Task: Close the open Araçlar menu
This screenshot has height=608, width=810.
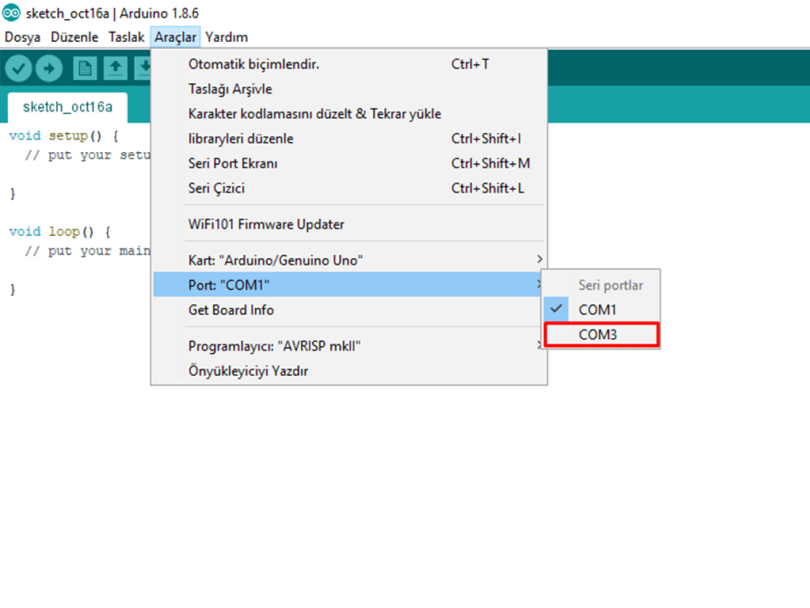Action: point(175,37)
